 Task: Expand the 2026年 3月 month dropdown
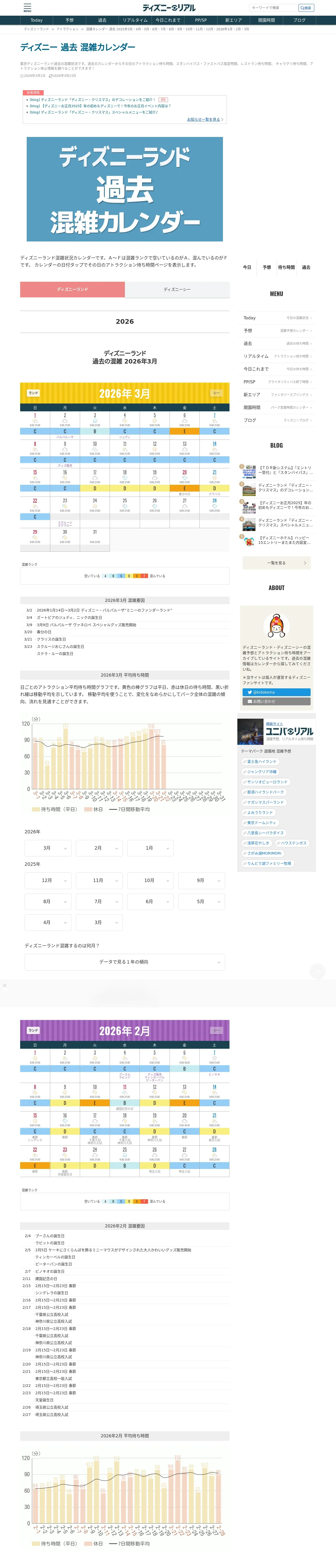point(48,848)
